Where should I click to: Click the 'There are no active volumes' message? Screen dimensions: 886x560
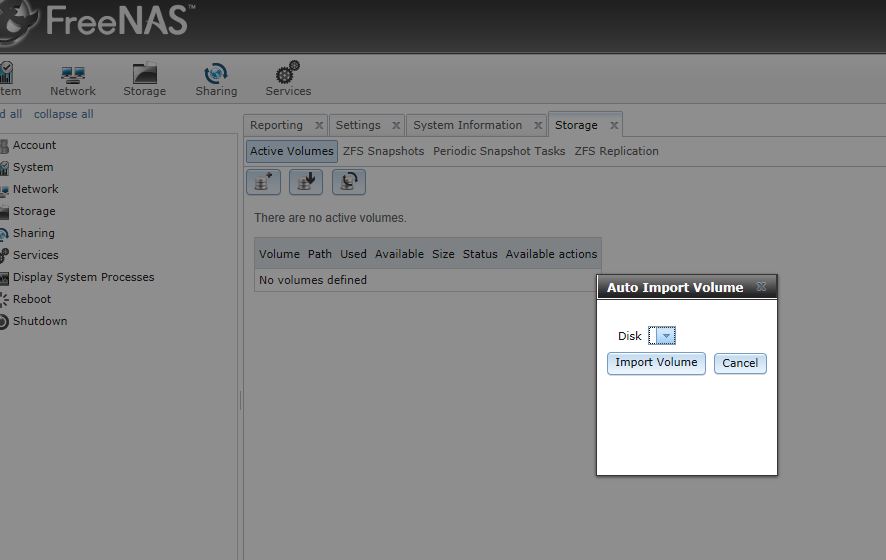[x=330, y=218]
